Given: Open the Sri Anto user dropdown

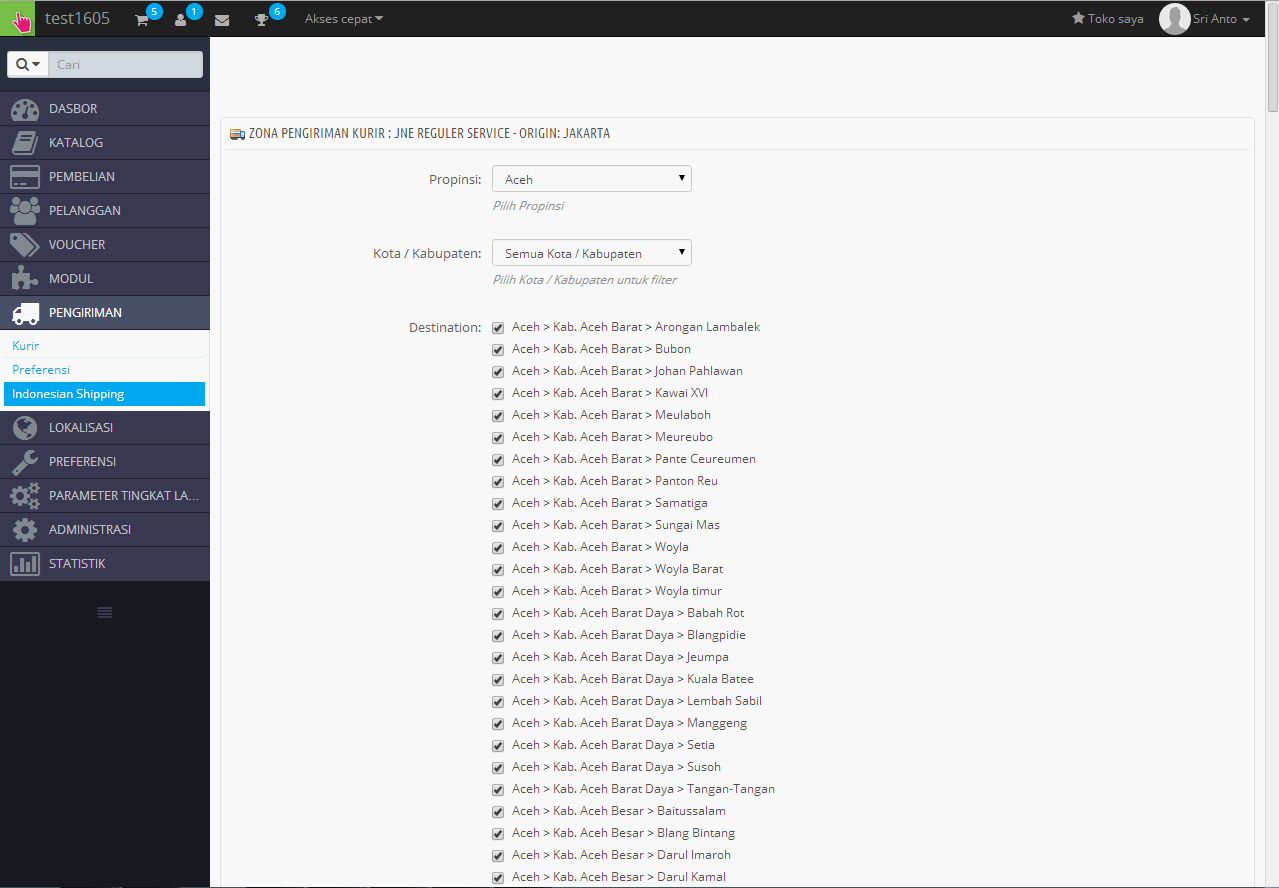Looking at the screenshot, I should pyautogui.click(x=1221, y=19).
